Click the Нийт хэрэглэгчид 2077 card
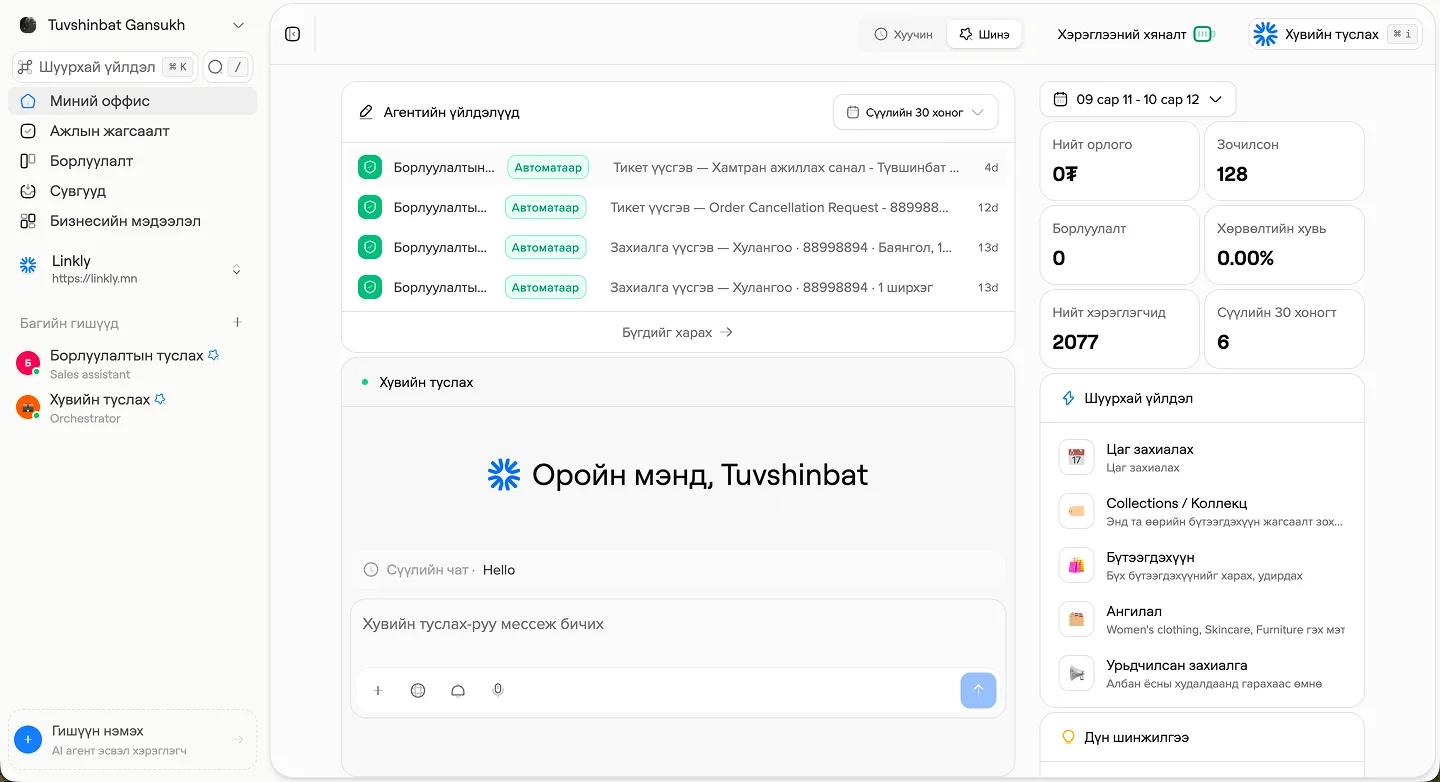Viewport: 1440px width, 782px height. tap(1120, 329)
